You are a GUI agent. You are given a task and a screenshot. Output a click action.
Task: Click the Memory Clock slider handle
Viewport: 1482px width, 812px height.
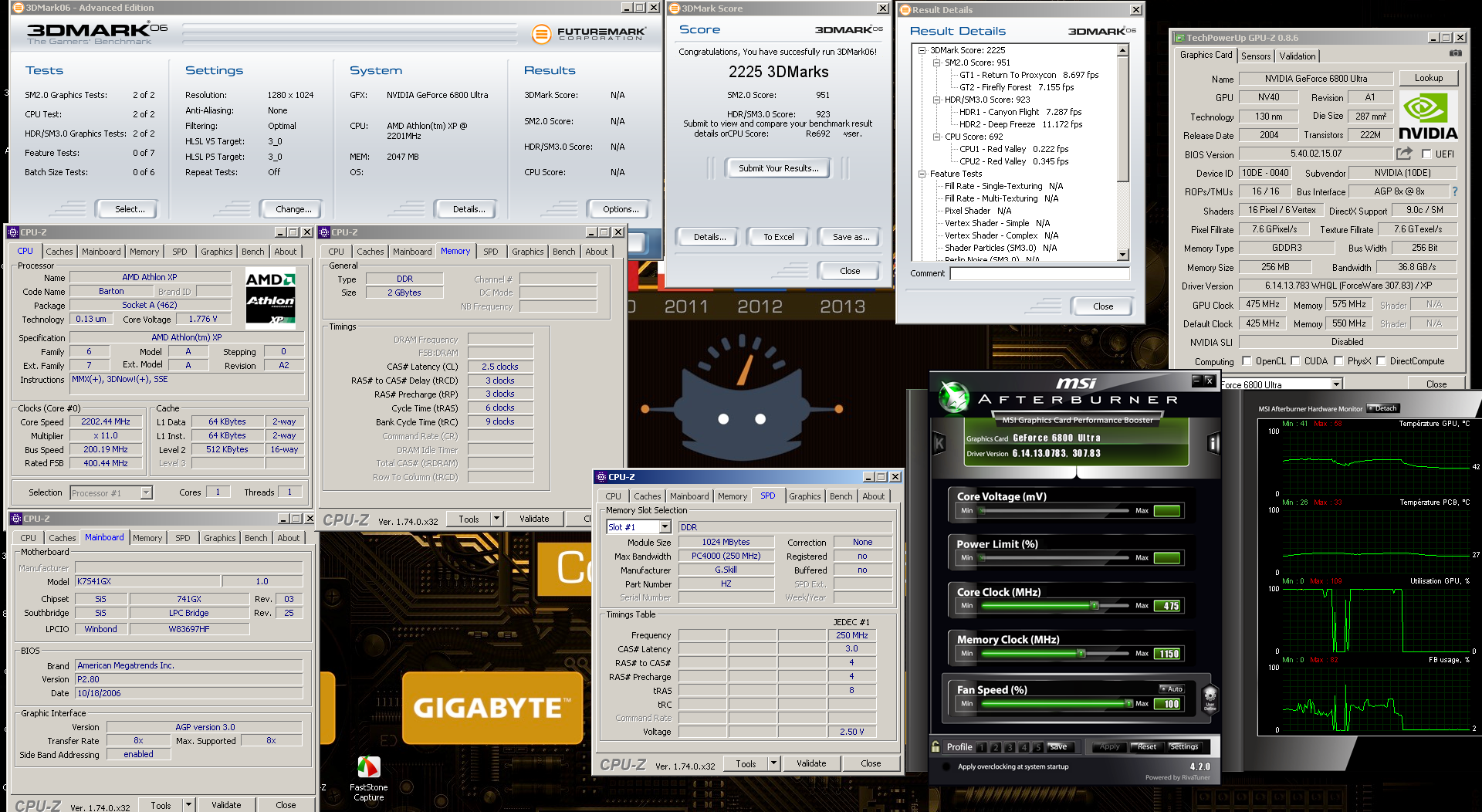pos(1081,654)
